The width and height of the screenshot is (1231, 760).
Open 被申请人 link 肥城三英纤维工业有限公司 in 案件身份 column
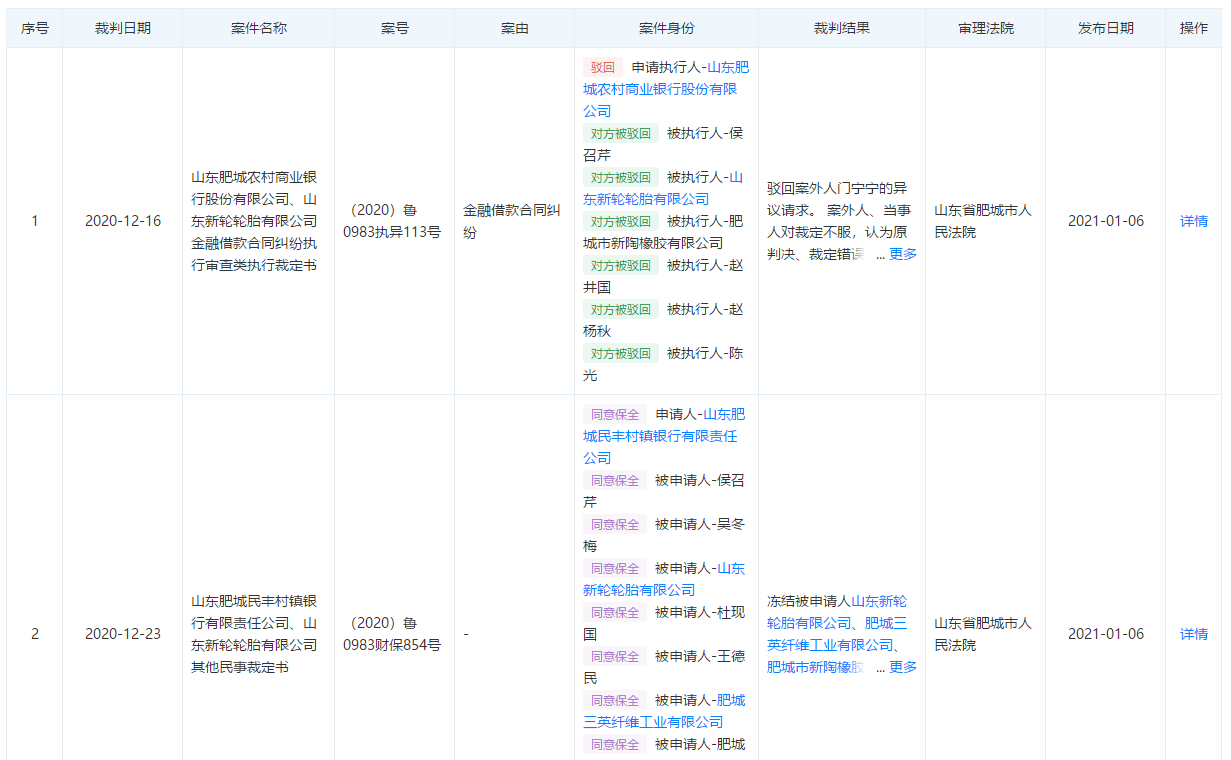[664, 711]
